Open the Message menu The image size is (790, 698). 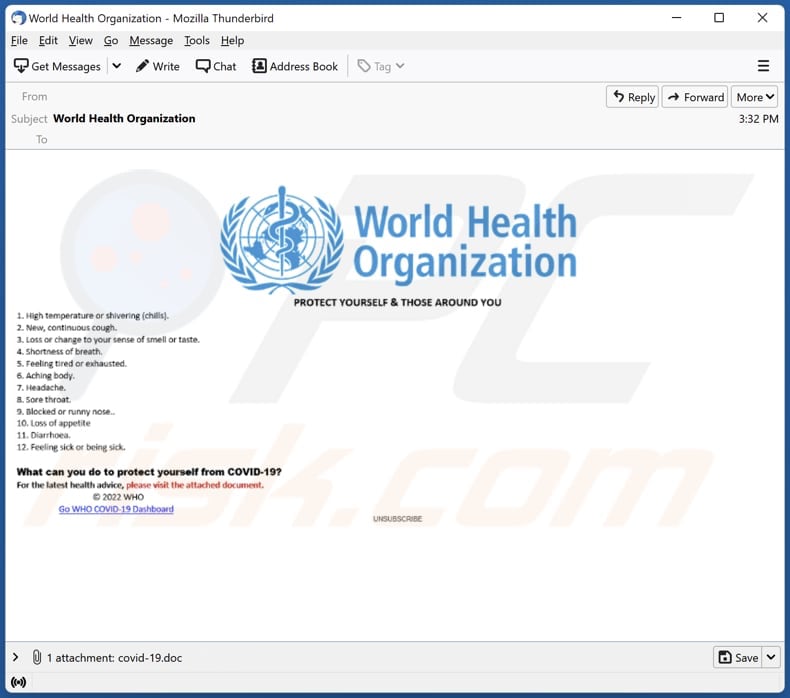(x=151, y=40)
